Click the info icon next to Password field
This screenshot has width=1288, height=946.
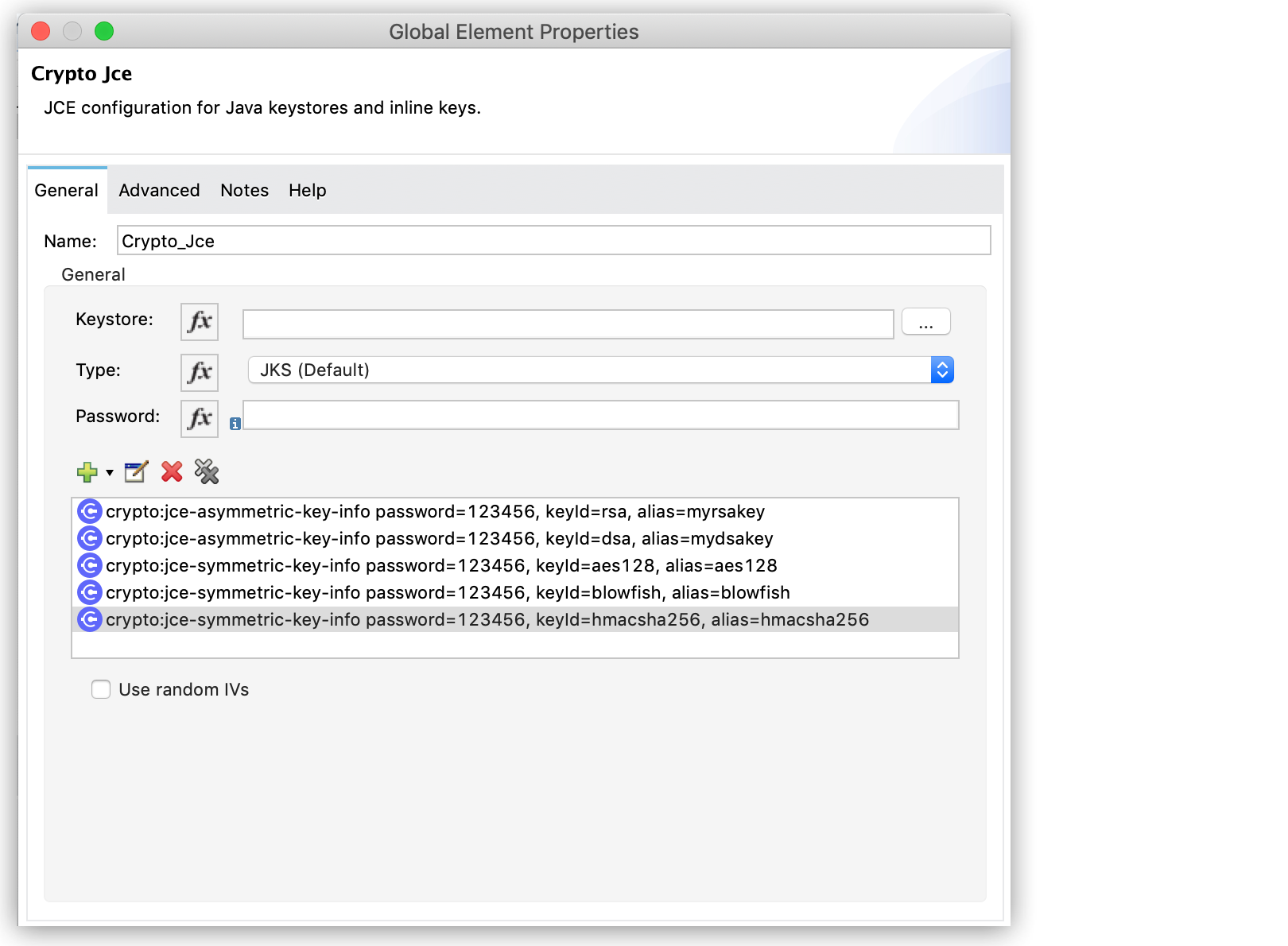pyautogui.click(x=234, y=424)
